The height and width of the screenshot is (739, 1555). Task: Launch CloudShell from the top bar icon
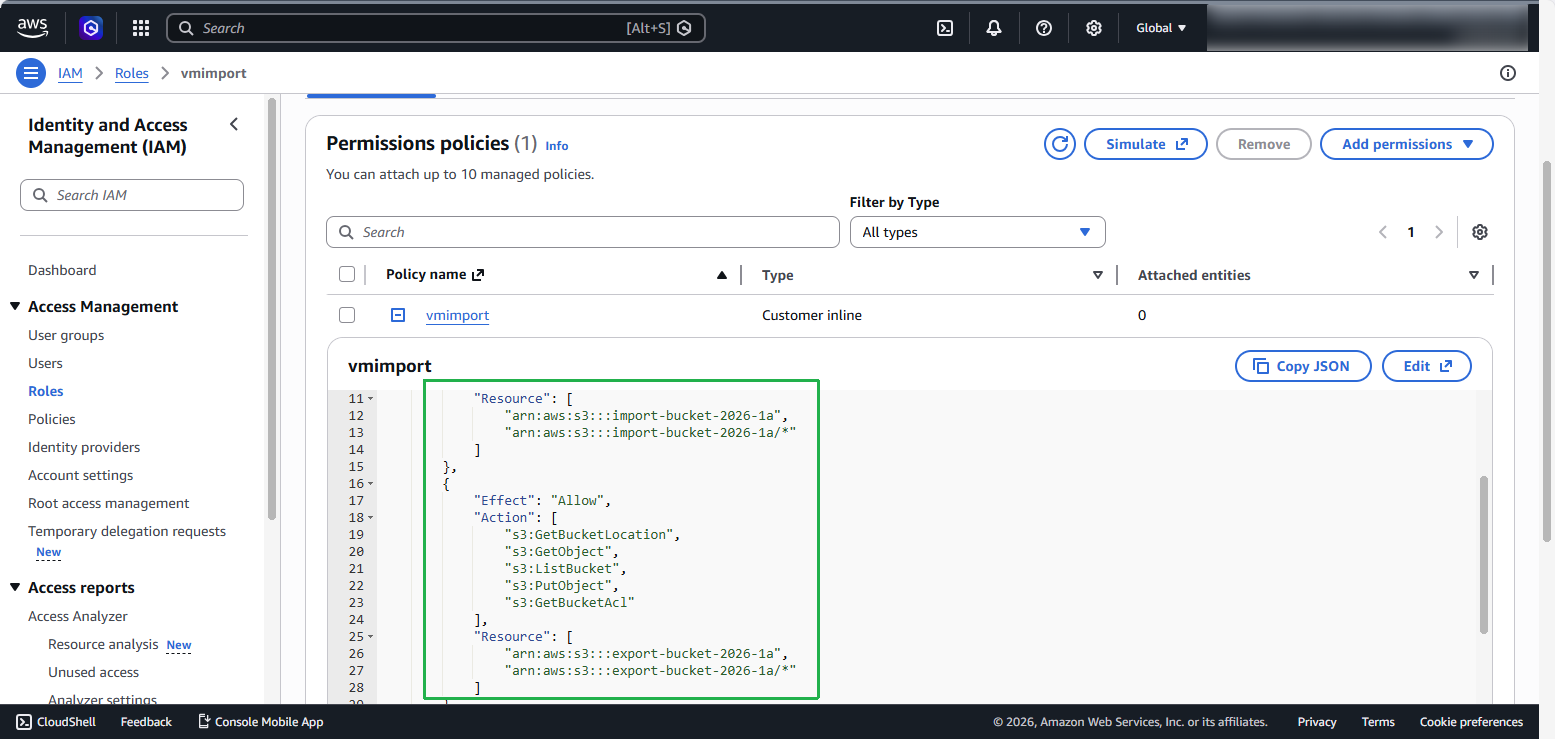click(944, 28)
